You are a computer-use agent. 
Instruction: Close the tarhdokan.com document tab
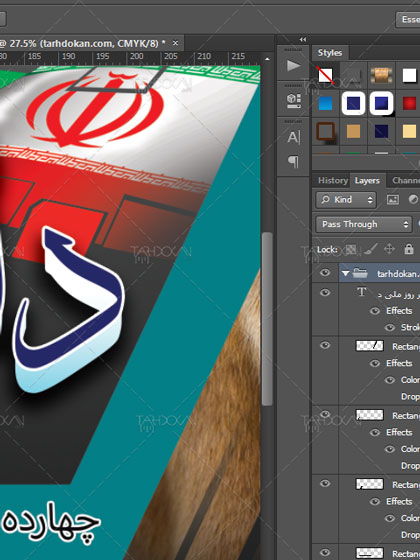point(175,43)
